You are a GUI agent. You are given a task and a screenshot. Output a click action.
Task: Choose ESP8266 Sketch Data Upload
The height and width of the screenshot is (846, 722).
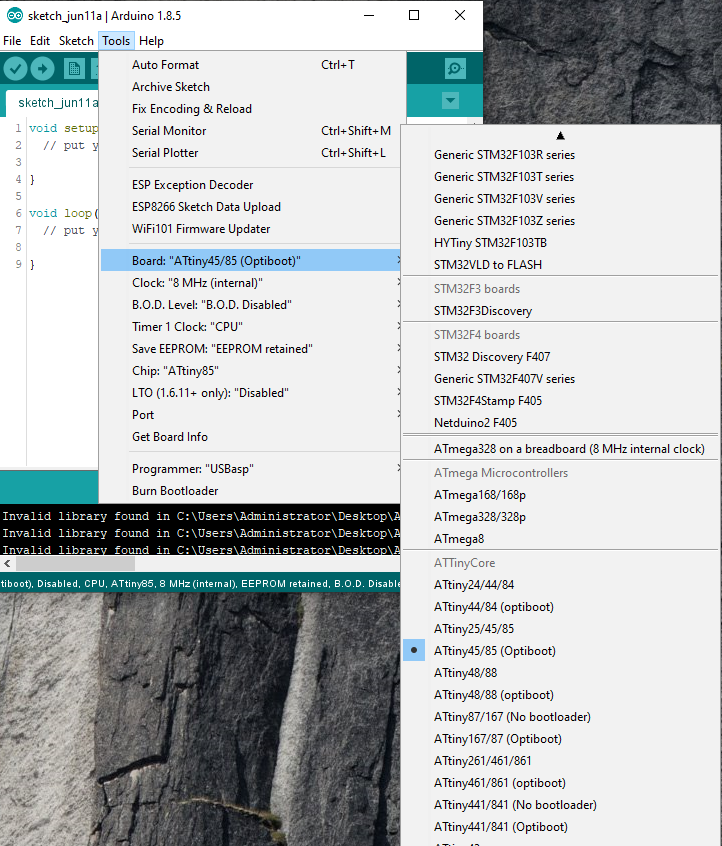pos(251,207)
